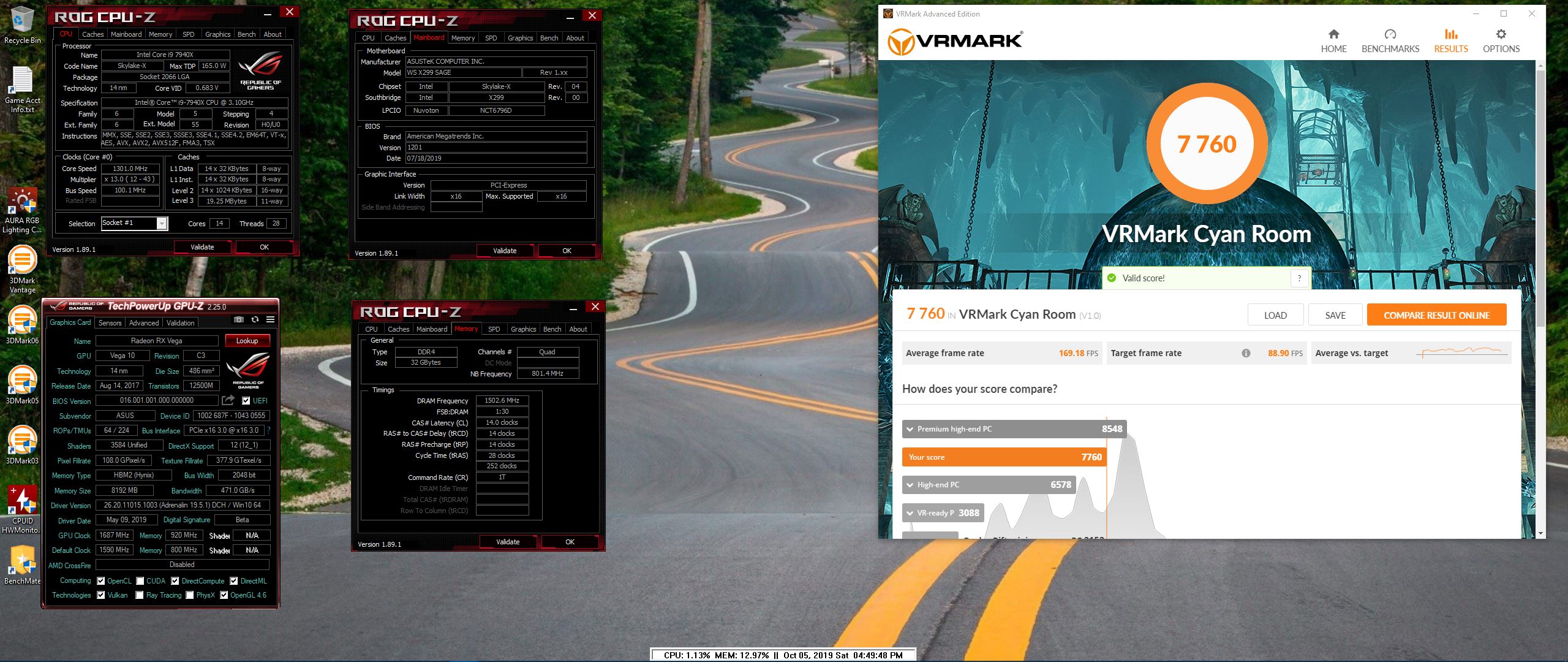Open the VRMark RESULTS chart icon
1568x662 pixels.
pyautogui.click(x=1451, y=34)
